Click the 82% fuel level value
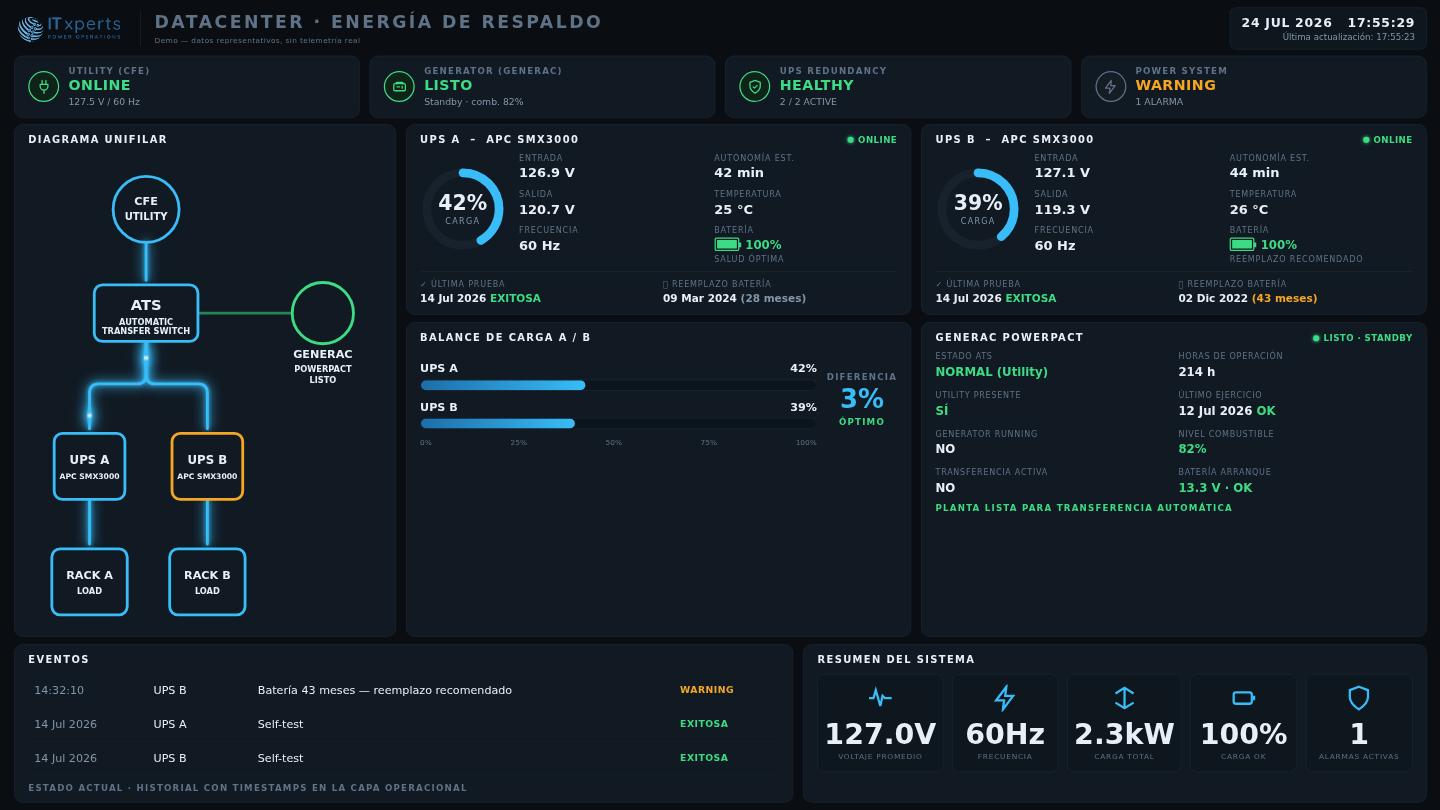The height and width of the screenshot is (810, 1440). (x=1192, y=449)
